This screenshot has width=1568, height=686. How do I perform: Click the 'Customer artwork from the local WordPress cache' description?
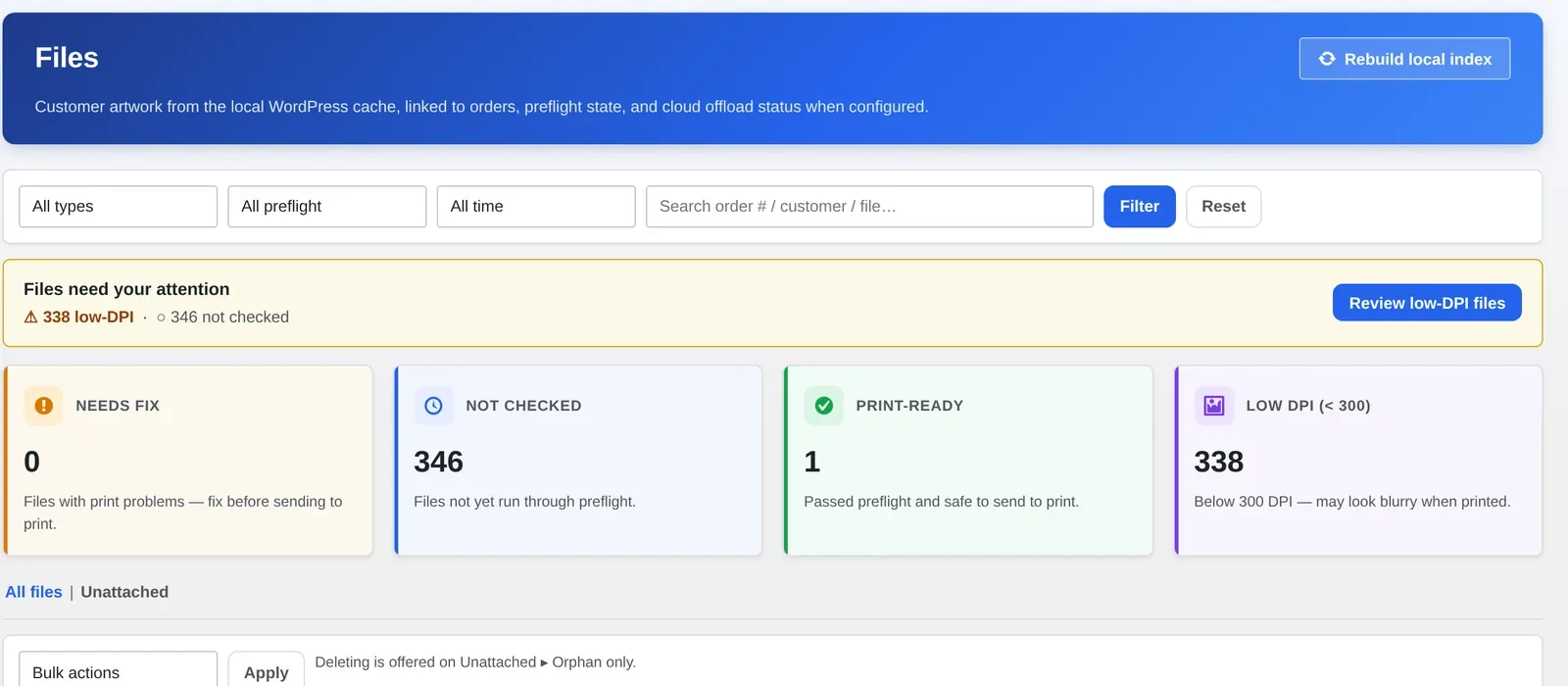pos(481,107)
